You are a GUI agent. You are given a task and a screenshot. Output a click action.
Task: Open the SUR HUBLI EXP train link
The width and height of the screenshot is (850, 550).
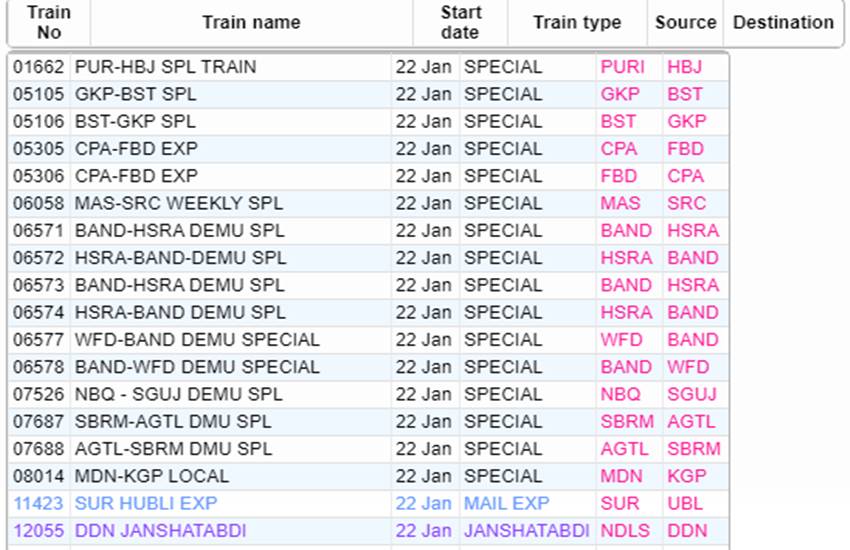pyautogui.click(x=146, y=503)
